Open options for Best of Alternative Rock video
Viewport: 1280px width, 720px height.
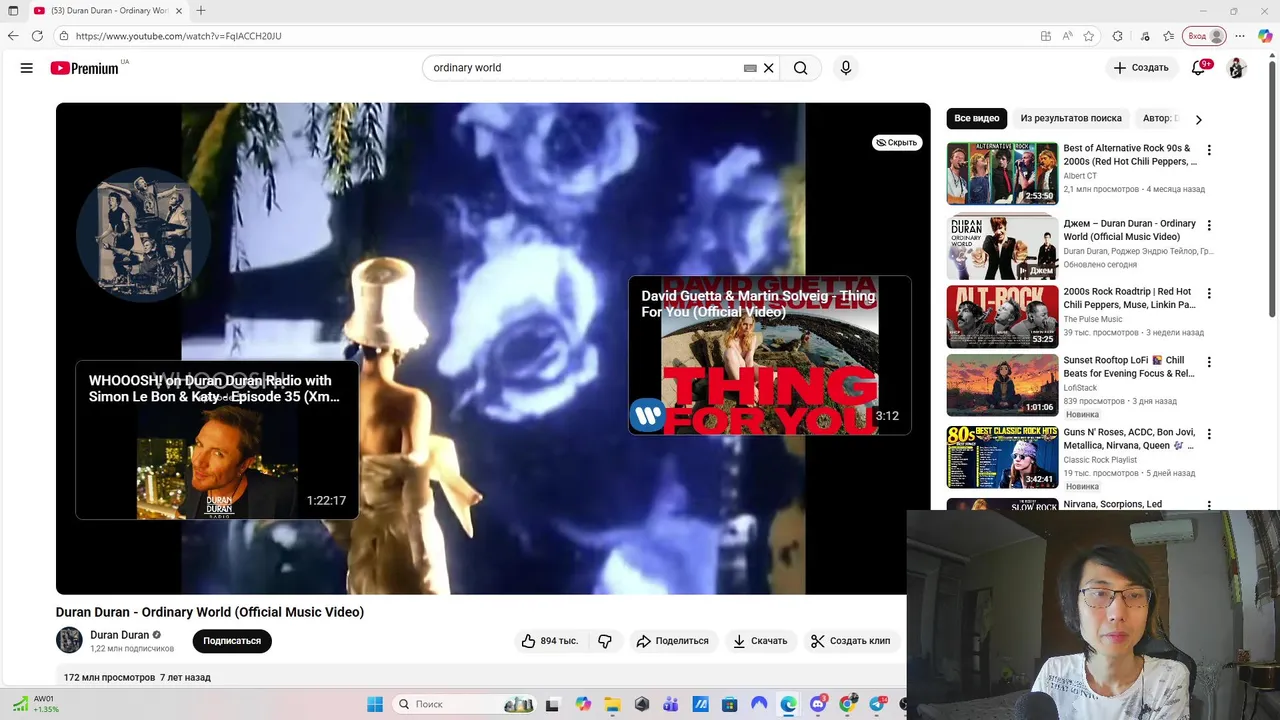pos(1209,150)
